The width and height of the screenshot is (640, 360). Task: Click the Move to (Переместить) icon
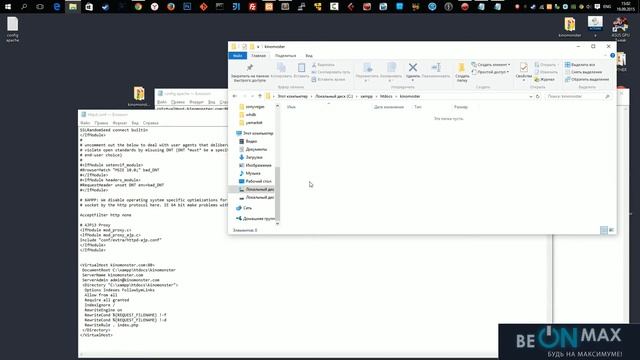(367, 68)
